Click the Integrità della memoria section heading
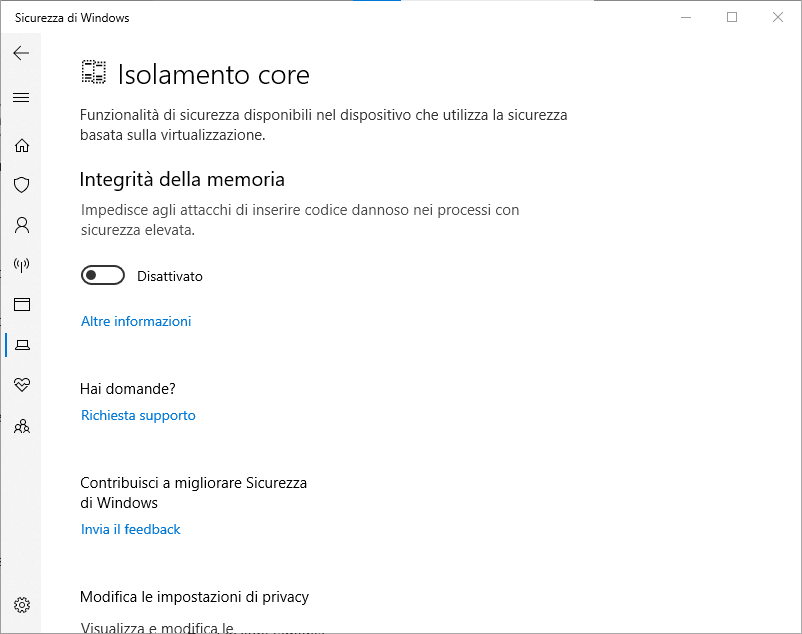The width and height of the screenshot is (802, 634). (x=182, y=180)
